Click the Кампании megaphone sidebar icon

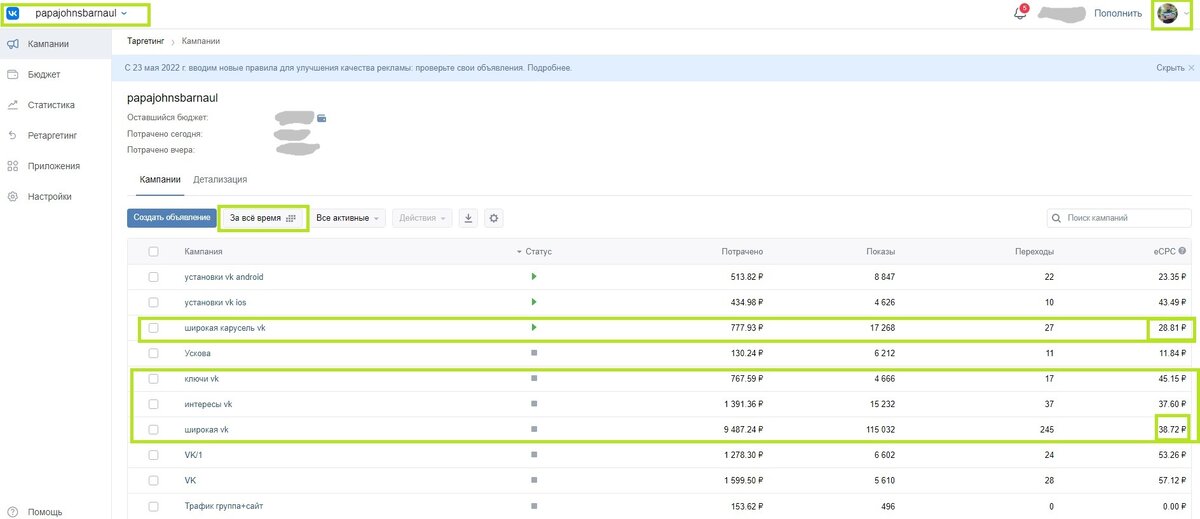13,44
